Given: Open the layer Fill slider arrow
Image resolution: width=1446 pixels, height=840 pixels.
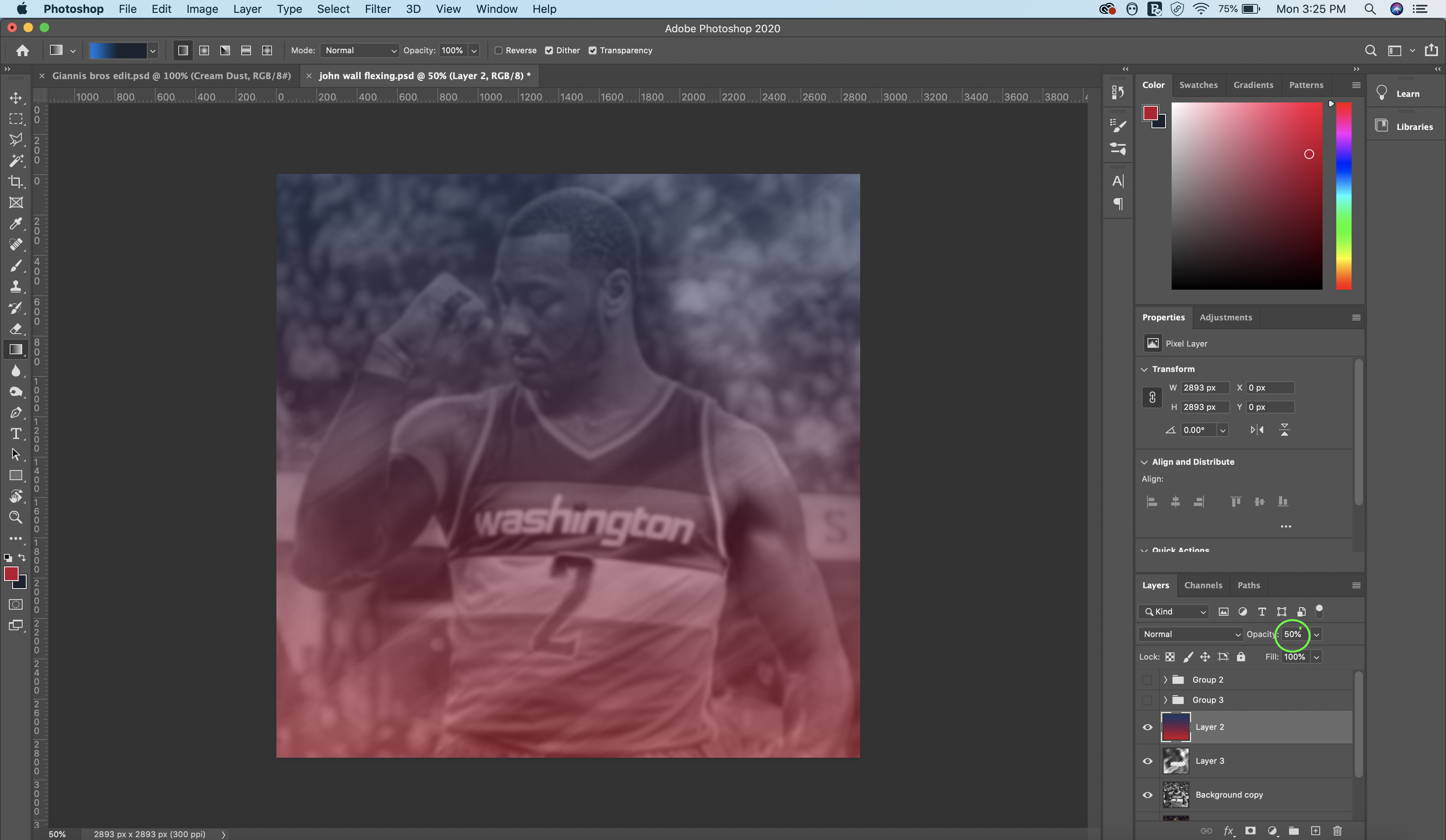Looking at the screenshot, I should click(1316, 657).
